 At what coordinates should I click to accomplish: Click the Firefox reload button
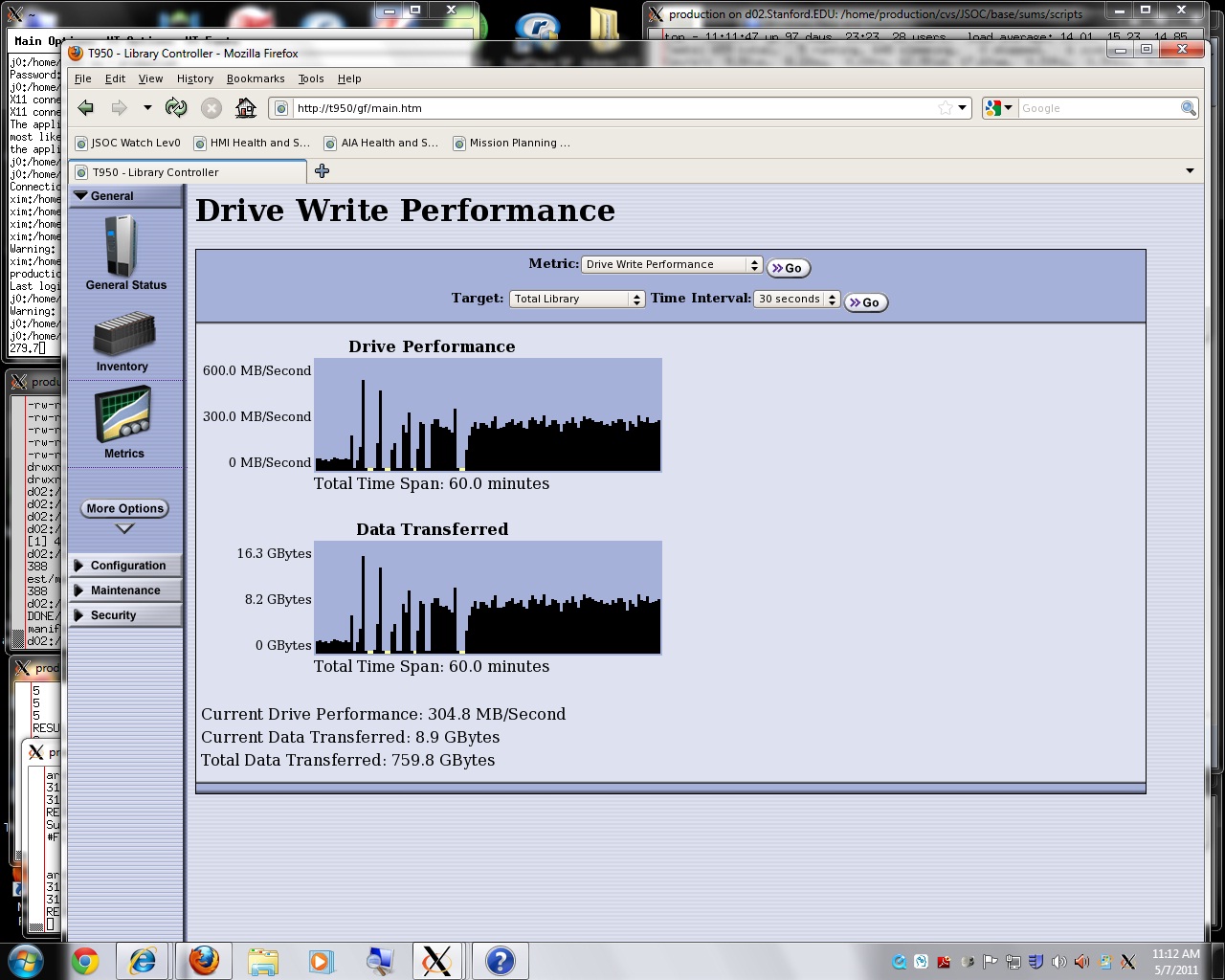click(176, 108)
